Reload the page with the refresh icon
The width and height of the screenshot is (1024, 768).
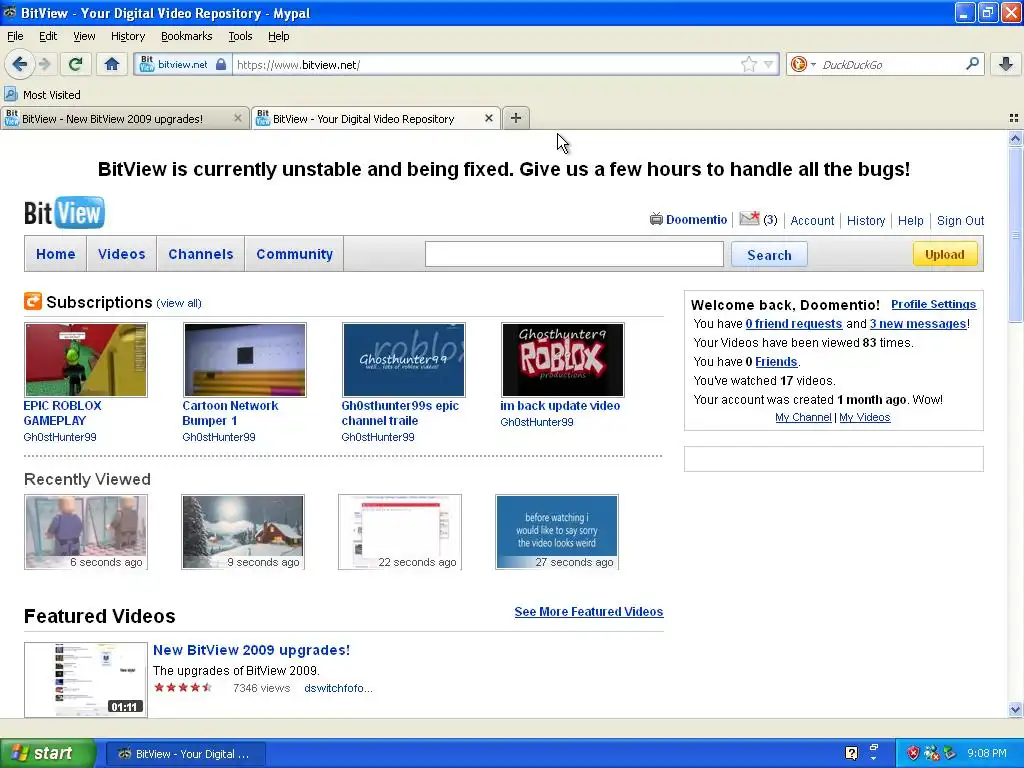[x=76, y=64]
